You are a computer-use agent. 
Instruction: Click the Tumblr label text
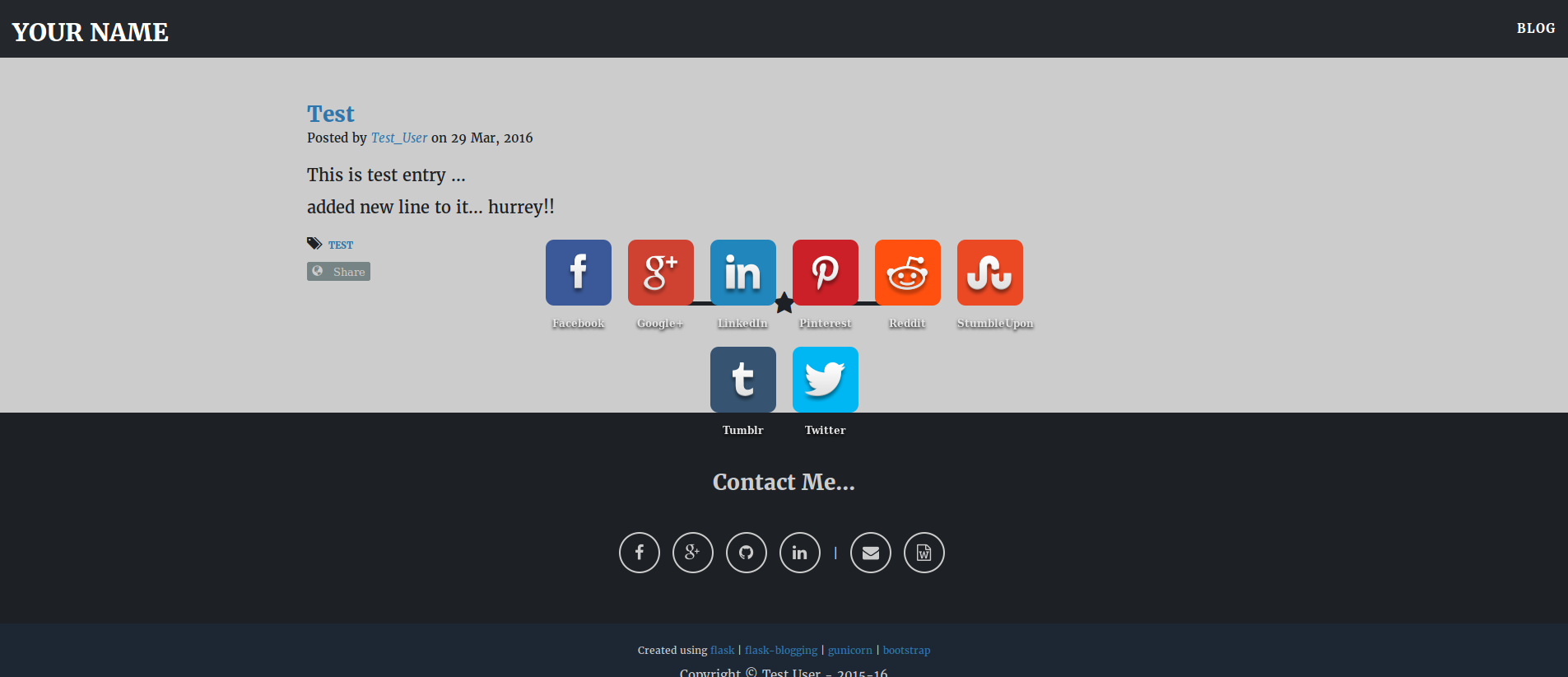742,430
